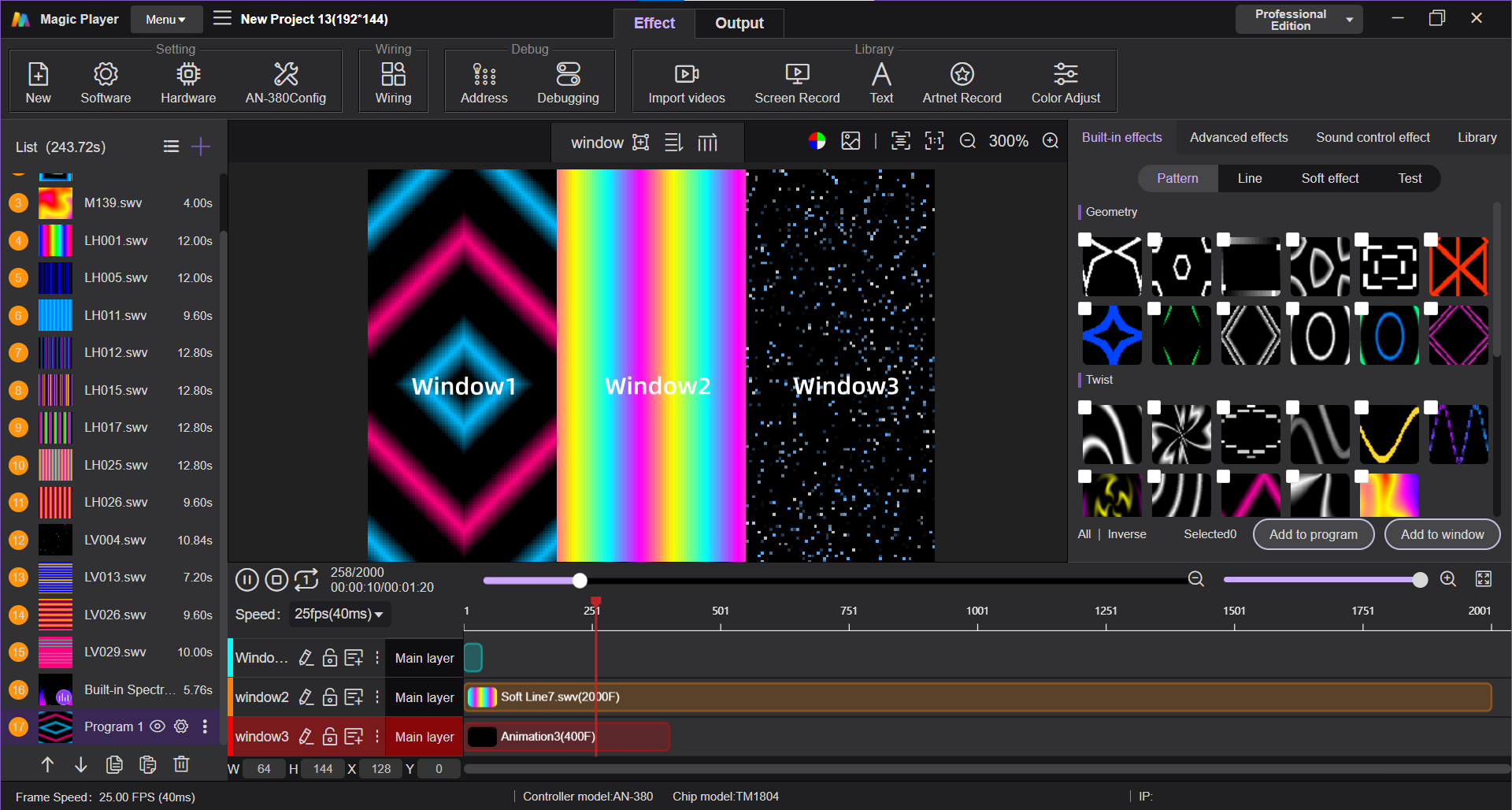
Task: Open Text library tool
Action: [x=881, y=82]
